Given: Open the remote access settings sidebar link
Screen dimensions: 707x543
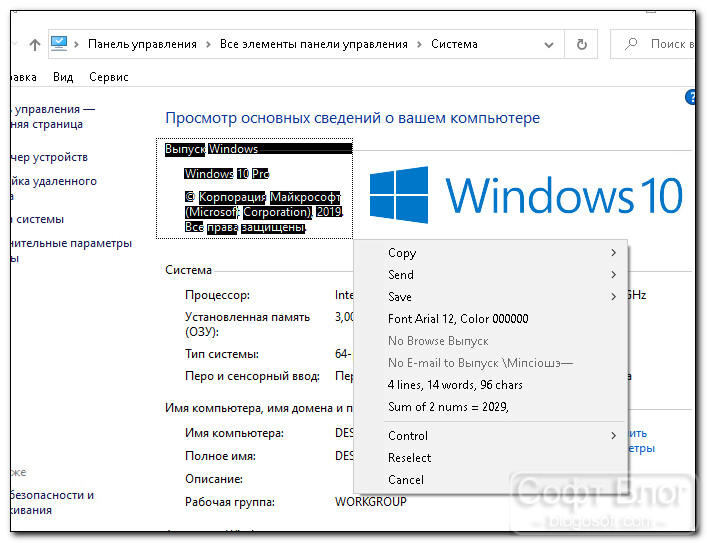Looking at the screenshot, I should click(x=54, y=189).
